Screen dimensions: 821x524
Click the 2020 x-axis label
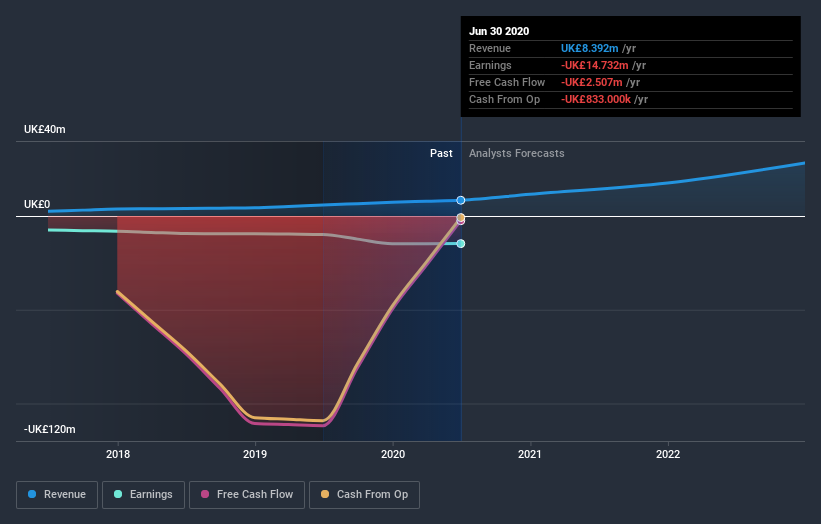pyautogui.click(x=393, y=454)
